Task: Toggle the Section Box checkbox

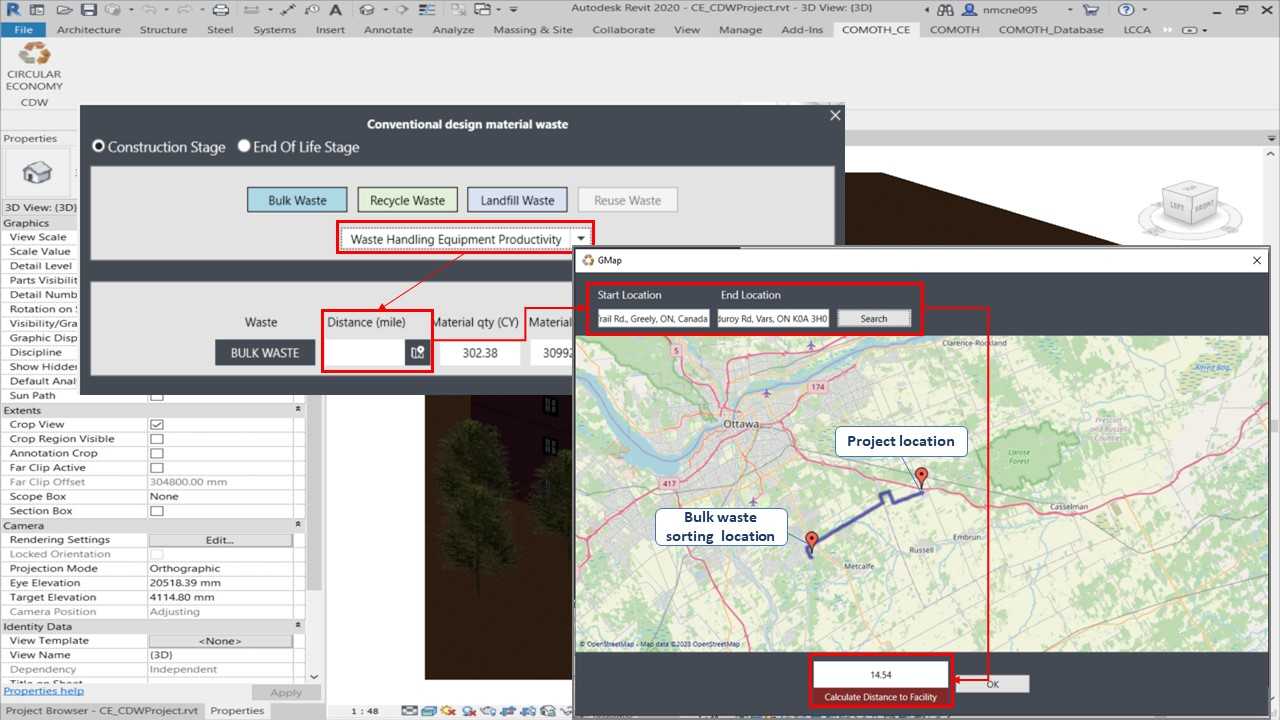Action: (x=156, y=511)
